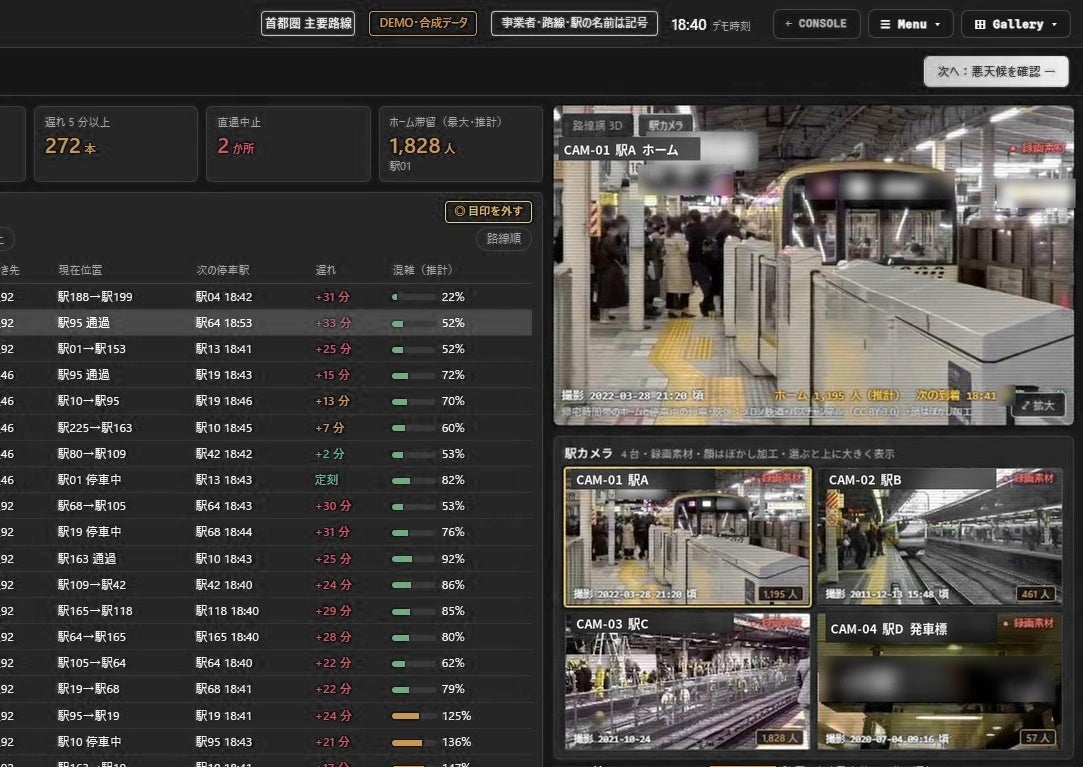Viewport: 1083px width, 767px height.
Task: Toggle the 路線順 sort chip
Action: (504, 239)
